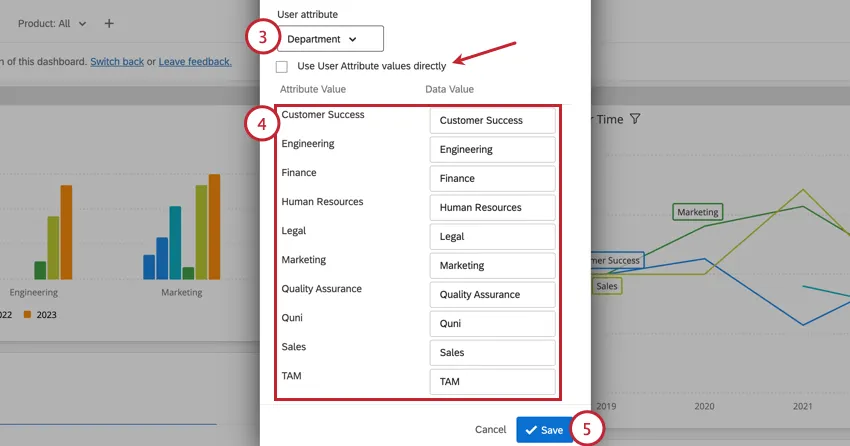Edit the Sales data value field
This screenshot has width=850, height=446.
tap(492, 352)
